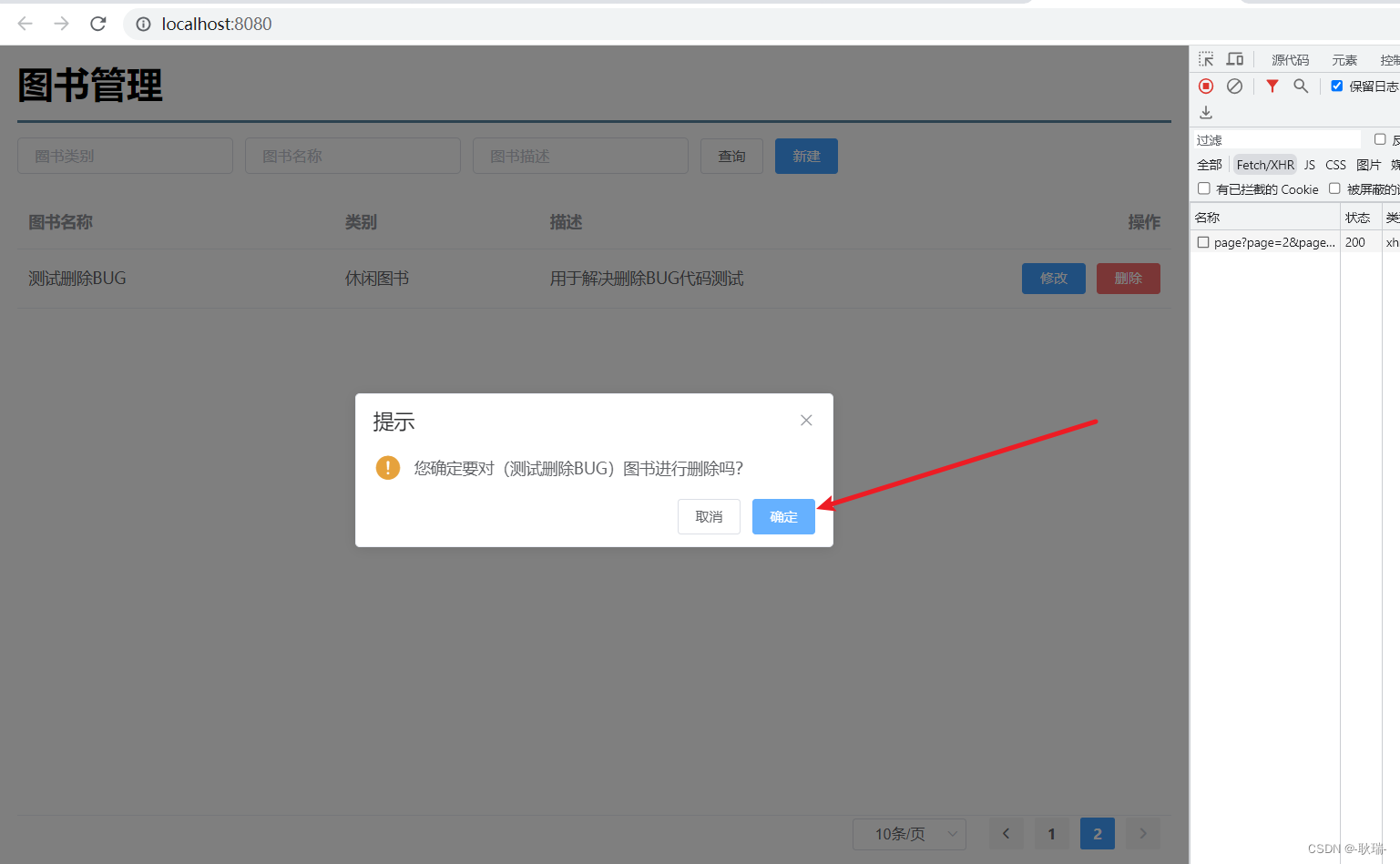Uncheck the 保留日志 checkbox
Viewport: 1400px width, 864px height.
point(1336,86)
